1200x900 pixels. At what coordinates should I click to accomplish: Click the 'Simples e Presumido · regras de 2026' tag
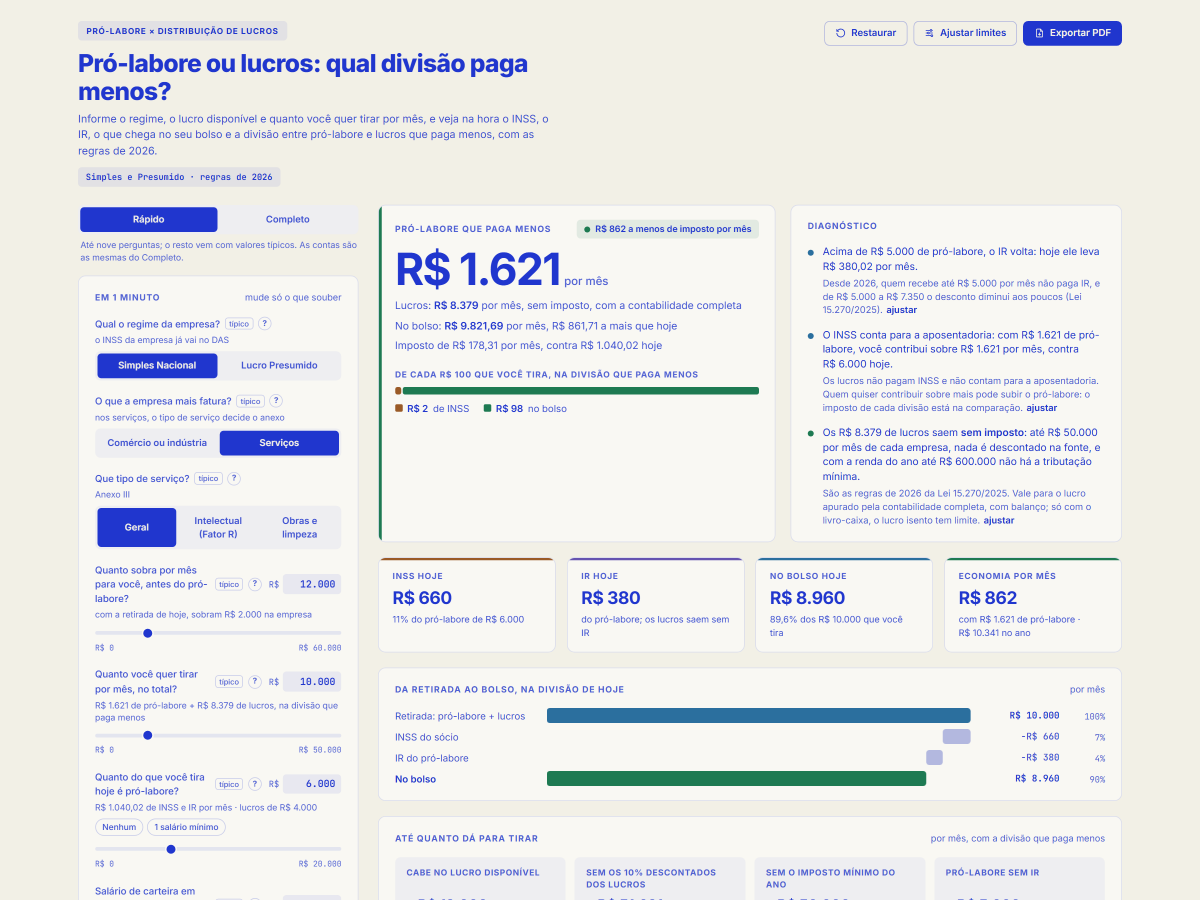179,177
